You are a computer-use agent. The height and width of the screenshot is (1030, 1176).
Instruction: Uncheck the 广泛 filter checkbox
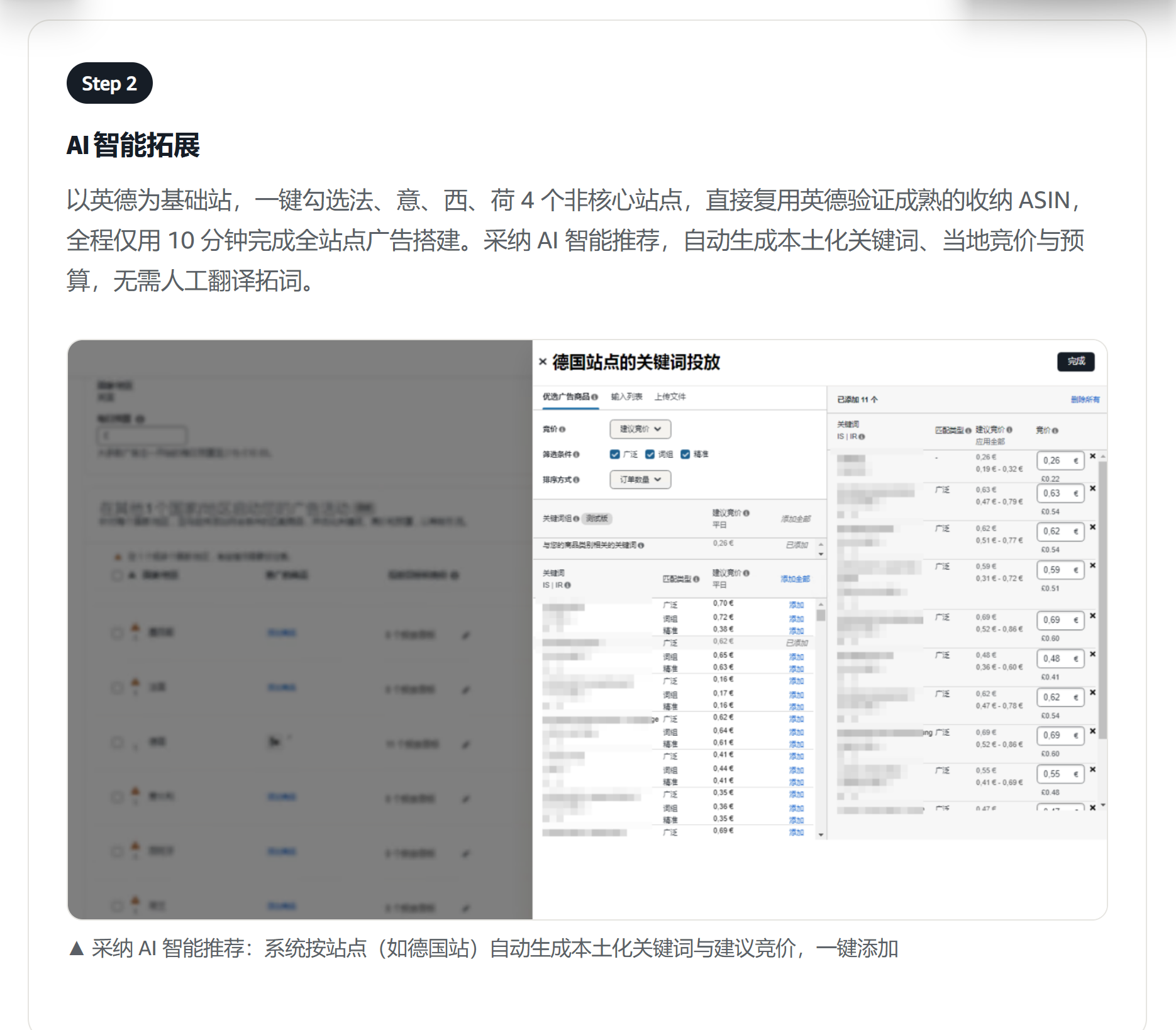(x=614, y=454)
